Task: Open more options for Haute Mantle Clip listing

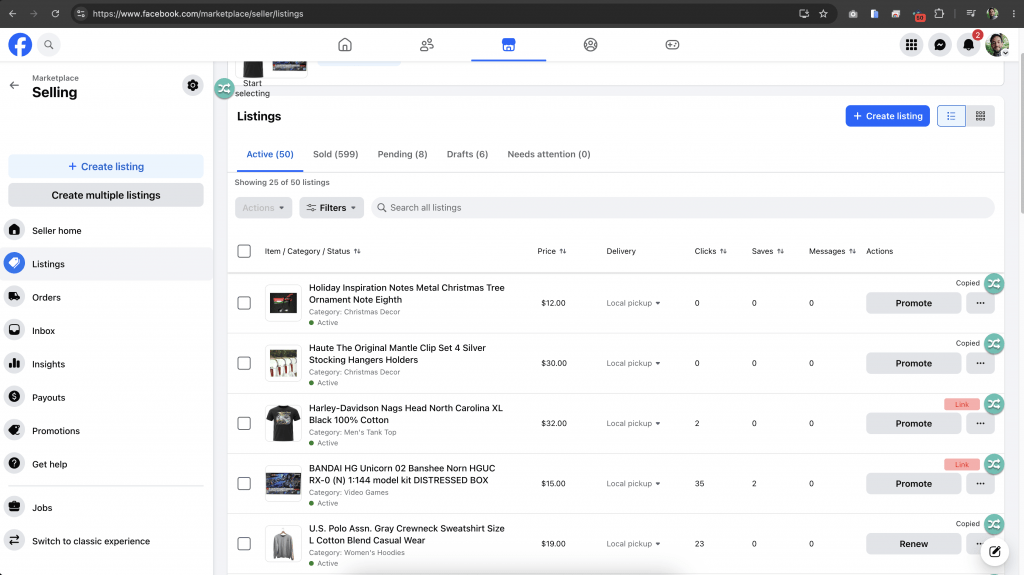Action: (980, 363)
